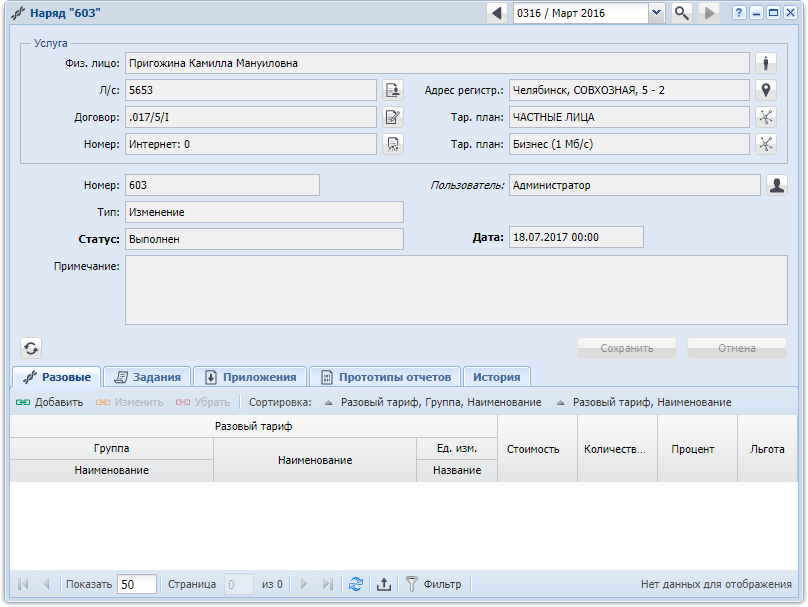Sort by Разовый тариф, Группа, Наименование

pos(433,402)
